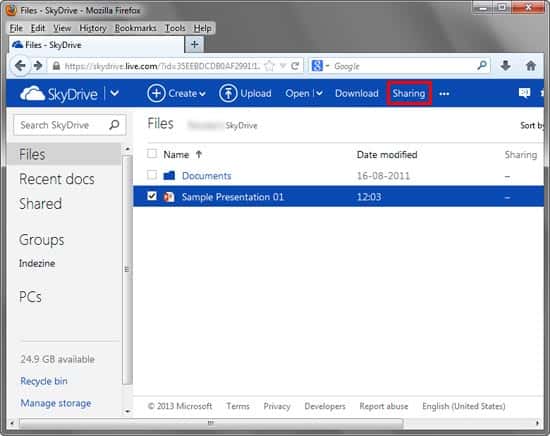Click the PowerPoint icon of Sample Presentation 01
Viewport: 550px width, 436px height.
(x=169, y=196)
